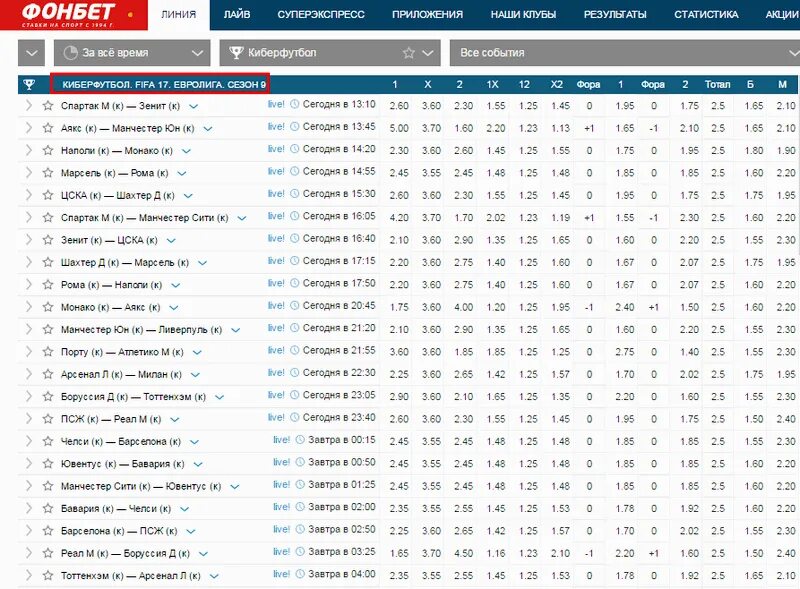Open markets chevron after Арсенал Л — Милан
The width and height of the screenshot is (800, 589).
pos(195,375)
